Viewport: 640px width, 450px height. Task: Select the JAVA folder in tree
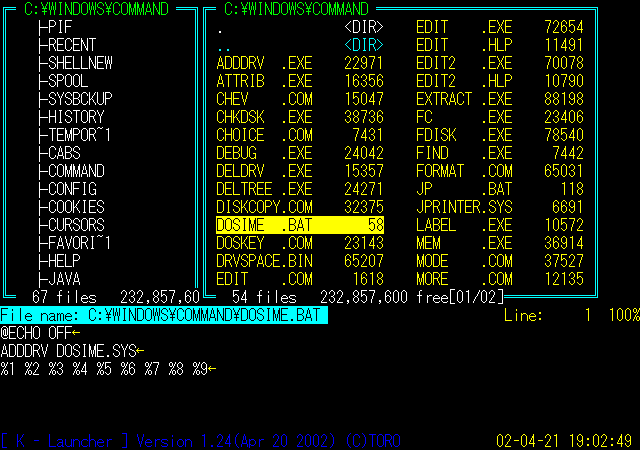coord(64,279)
